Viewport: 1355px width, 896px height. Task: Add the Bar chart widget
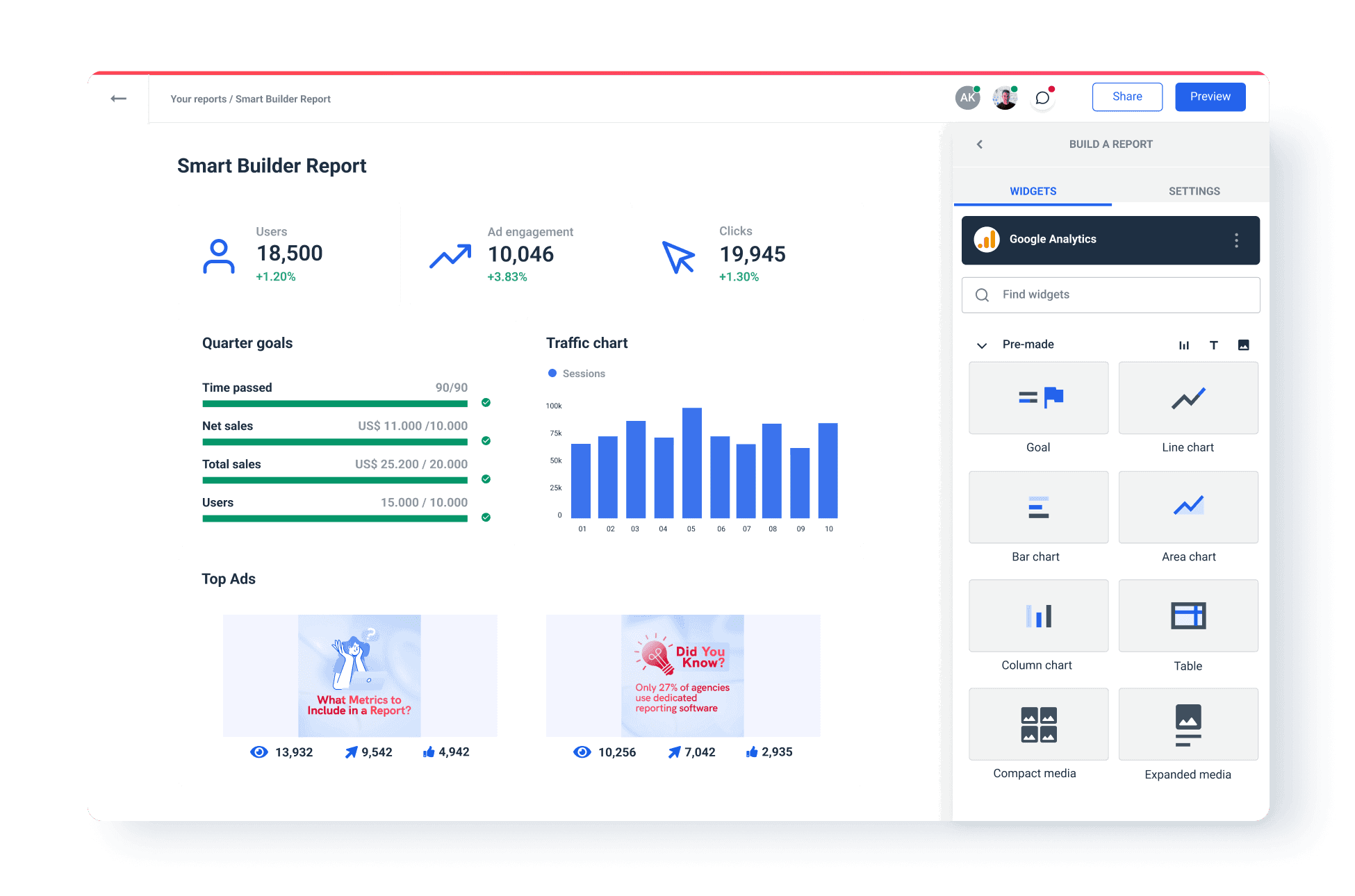(1037, 507)
